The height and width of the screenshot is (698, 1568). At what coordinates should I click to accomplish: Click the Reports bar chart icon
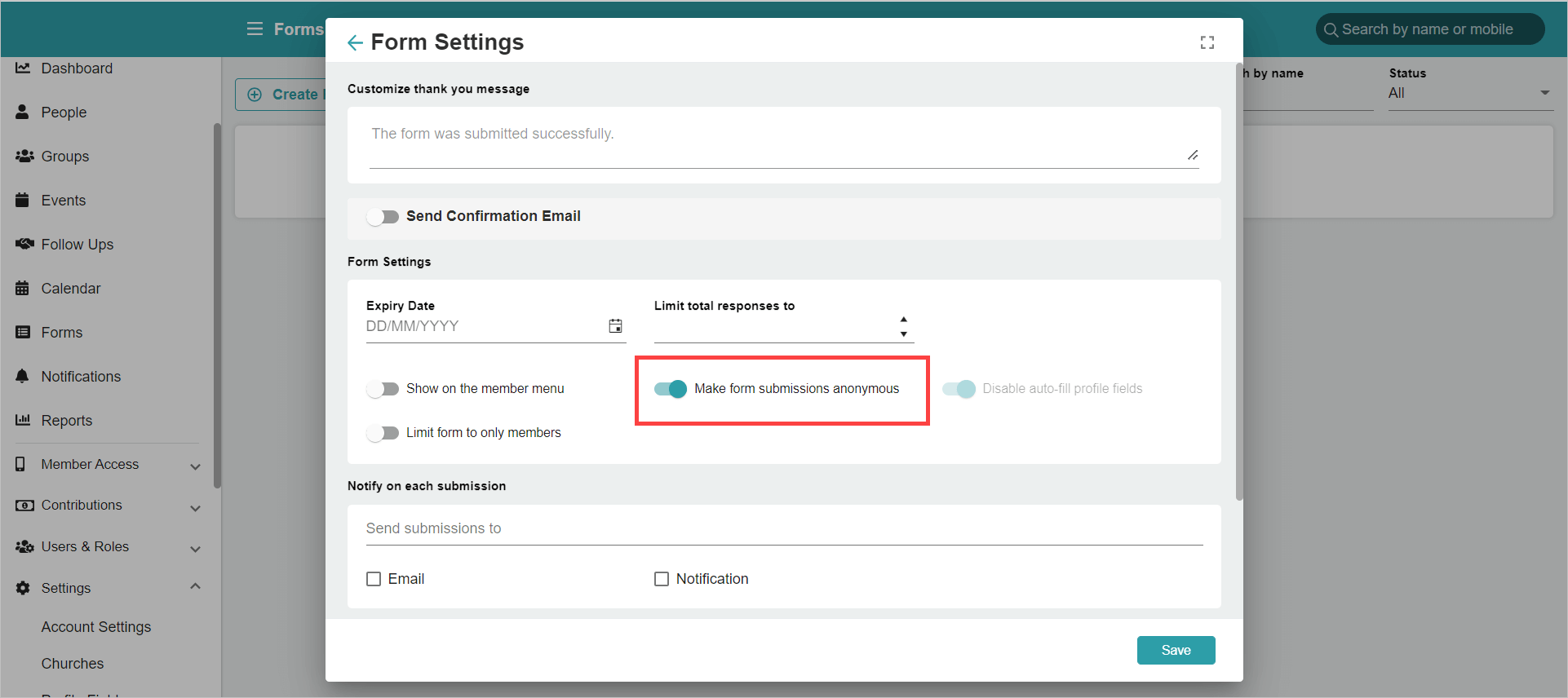[23, 421]
